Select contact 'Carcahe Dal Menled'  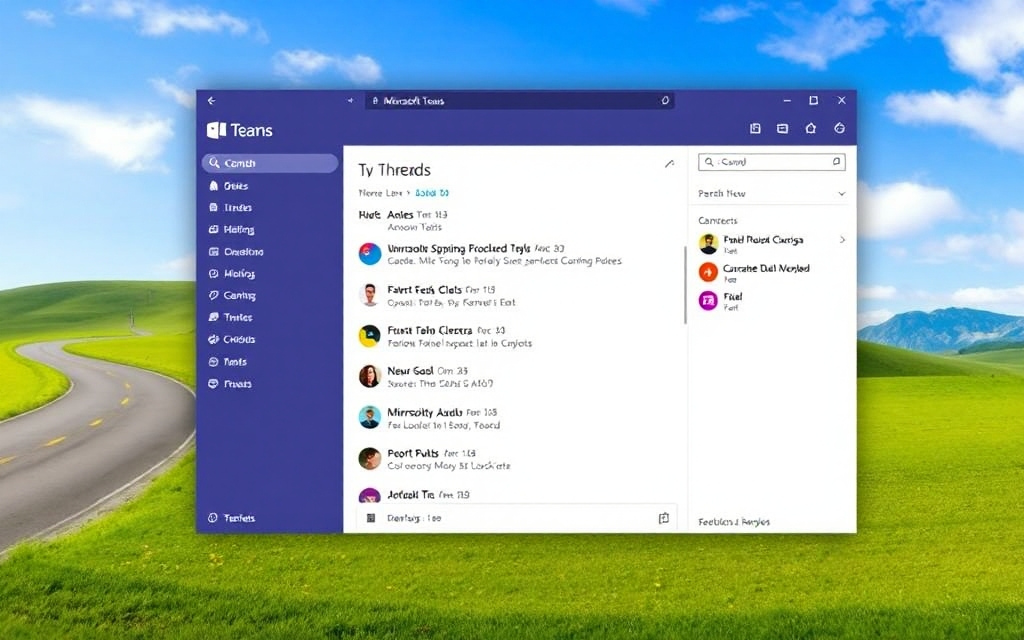[x=772, y=272]
